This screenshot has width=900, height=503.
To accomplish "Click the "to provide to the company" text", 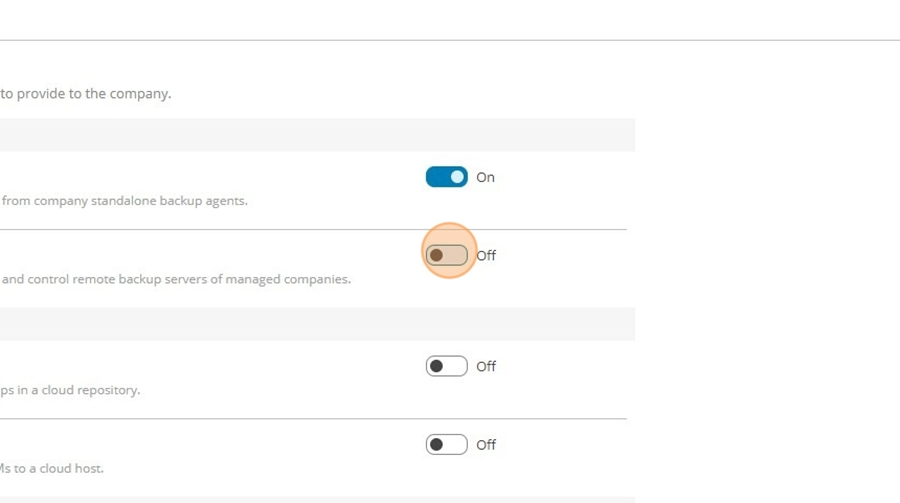I will coord(86,94).
